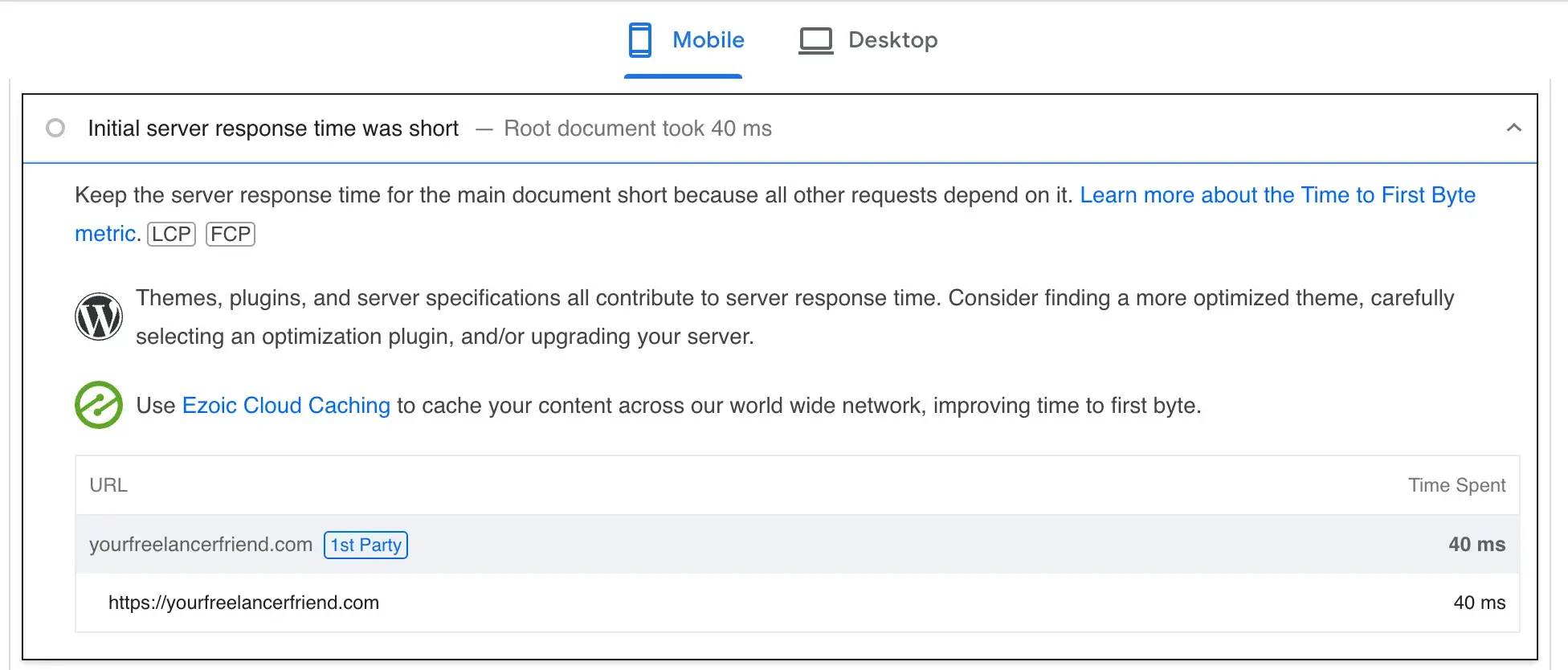
Task: Click the Time Spent column header
Action: pos(1456,485)
